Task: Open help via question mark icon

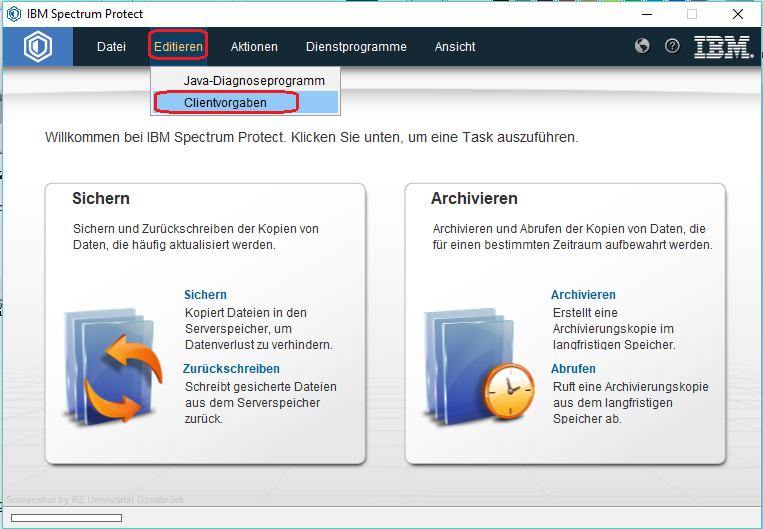Action: tap(672, 46)
